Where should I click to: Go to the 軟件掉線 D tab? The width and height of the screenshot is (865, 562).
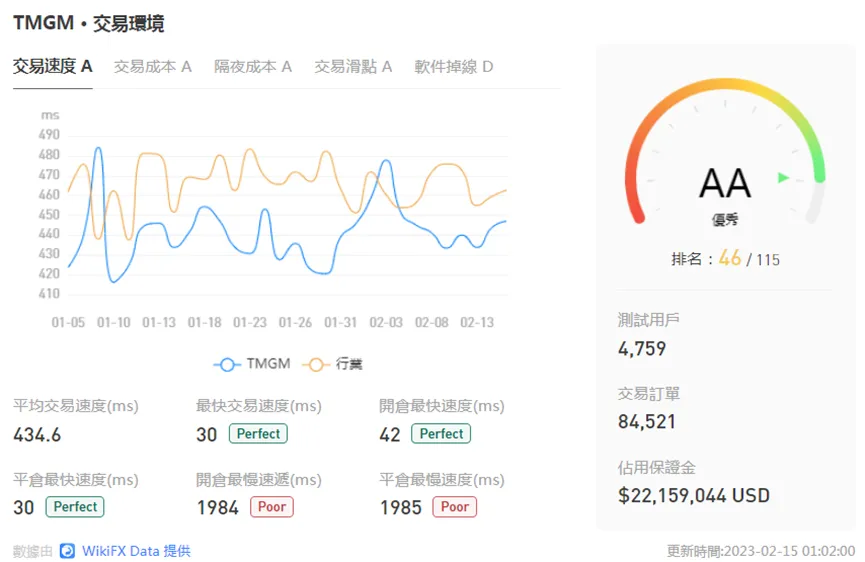[x=453, y=67]
